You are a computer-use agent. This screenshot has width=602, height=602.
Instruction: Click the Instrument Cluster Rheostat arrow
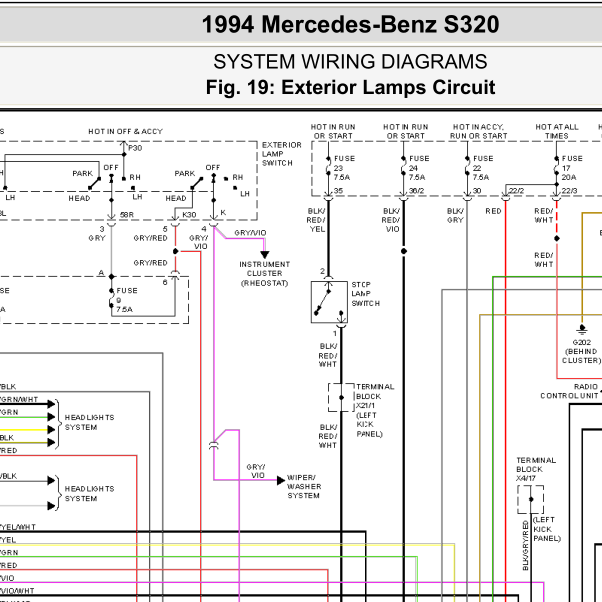(x=265, y=254)
